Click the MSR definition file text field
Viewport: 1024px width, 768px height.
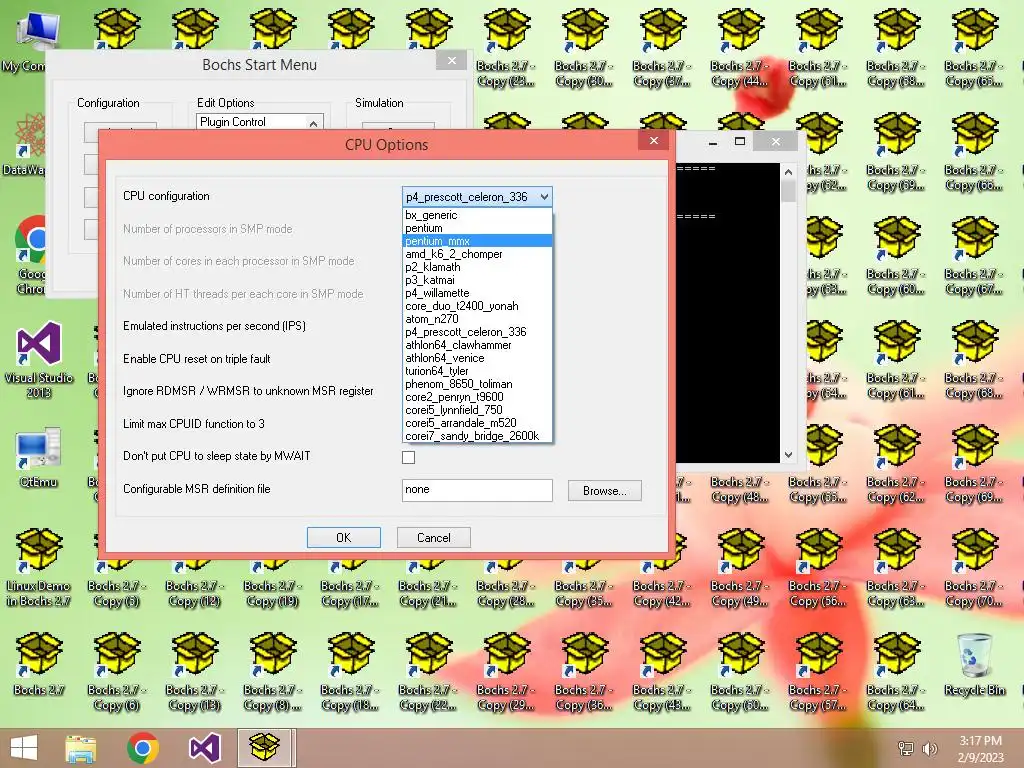[477, 490]
